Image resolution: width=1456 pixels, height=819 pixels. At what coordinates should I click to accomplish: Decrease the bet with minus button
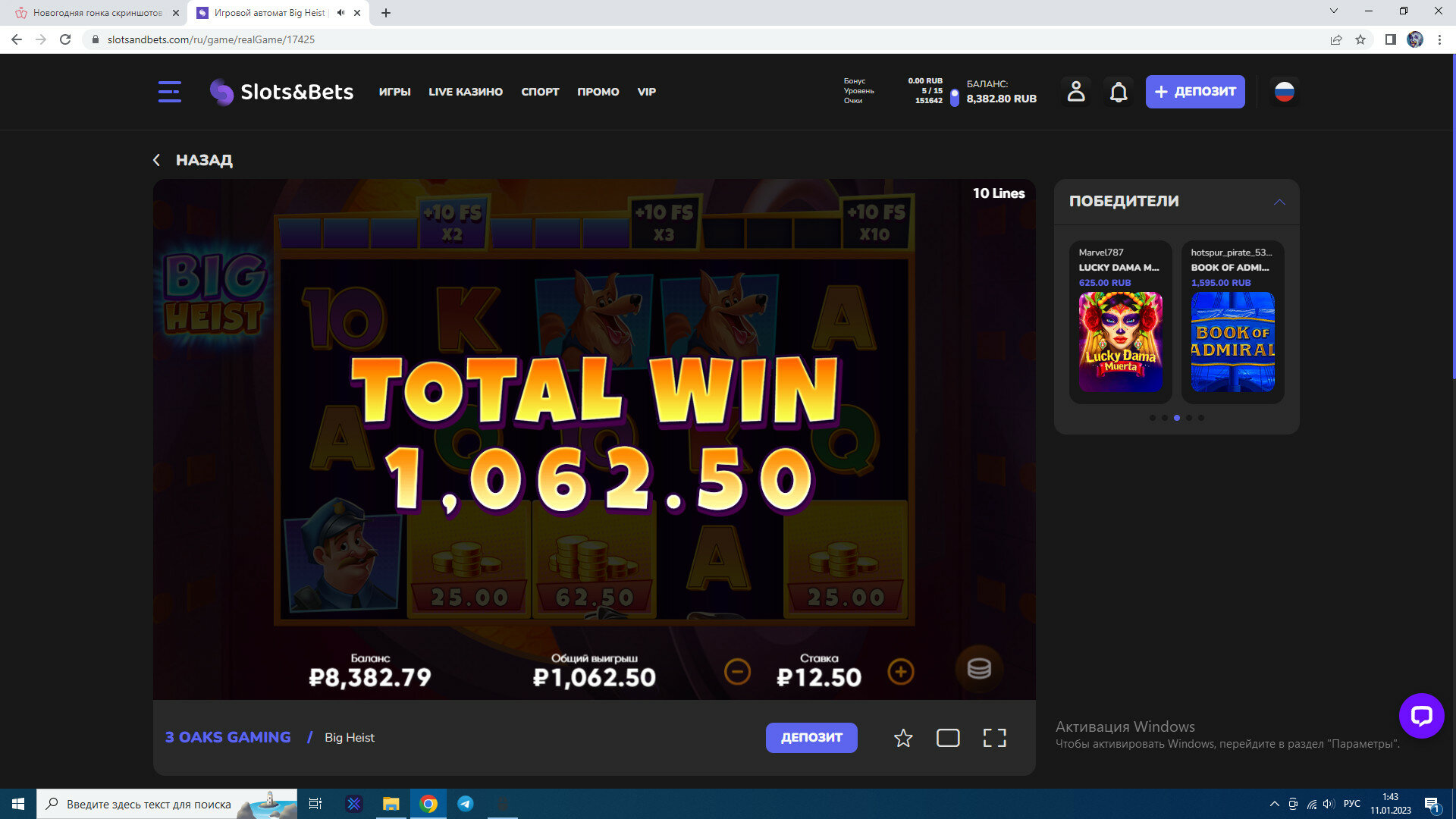pos(737,672)
